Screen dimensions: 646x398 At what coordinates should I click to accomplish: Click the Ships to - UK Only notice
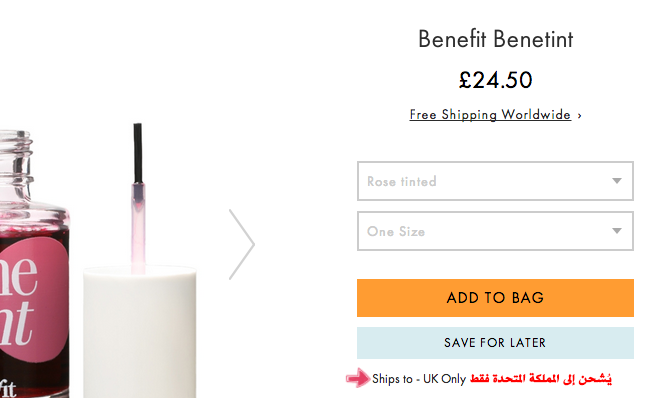pyautogui.click(x=419, y=379)
